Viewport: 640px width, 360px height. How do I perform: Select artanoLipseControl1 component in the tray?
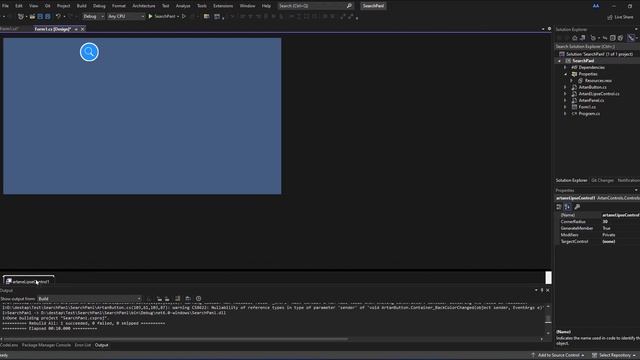click(x=28, y=282)
